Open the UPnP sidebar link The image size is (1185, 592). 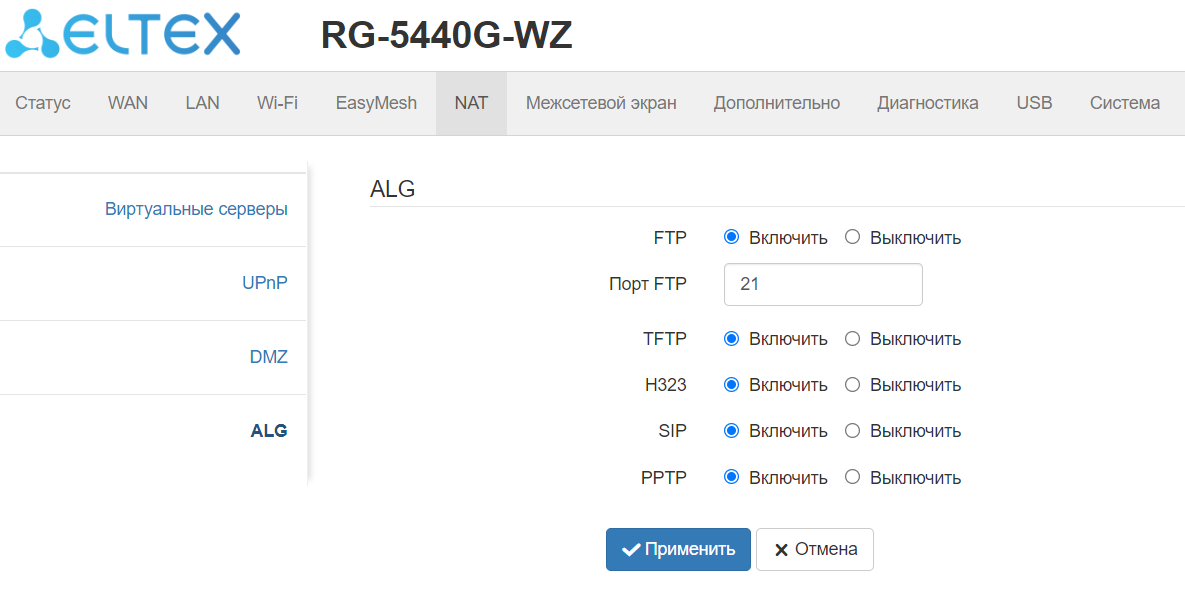tap(264, 283)
